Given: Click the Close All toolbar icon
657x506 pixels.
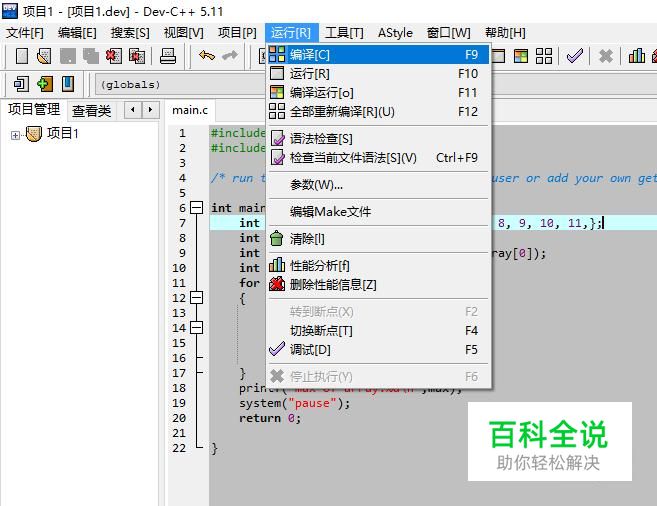Looking at the screenshot, I should (x=137, y=56).
